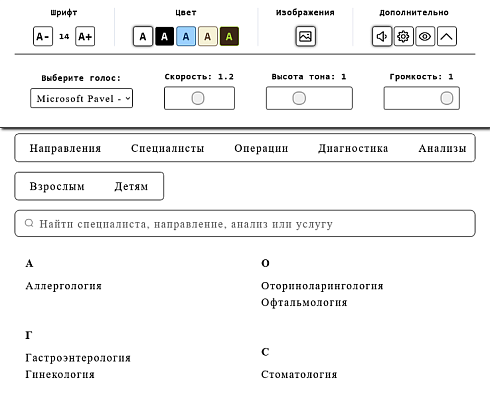Click the eye visibility icon
490x398 pixels.
click(425, 36)
